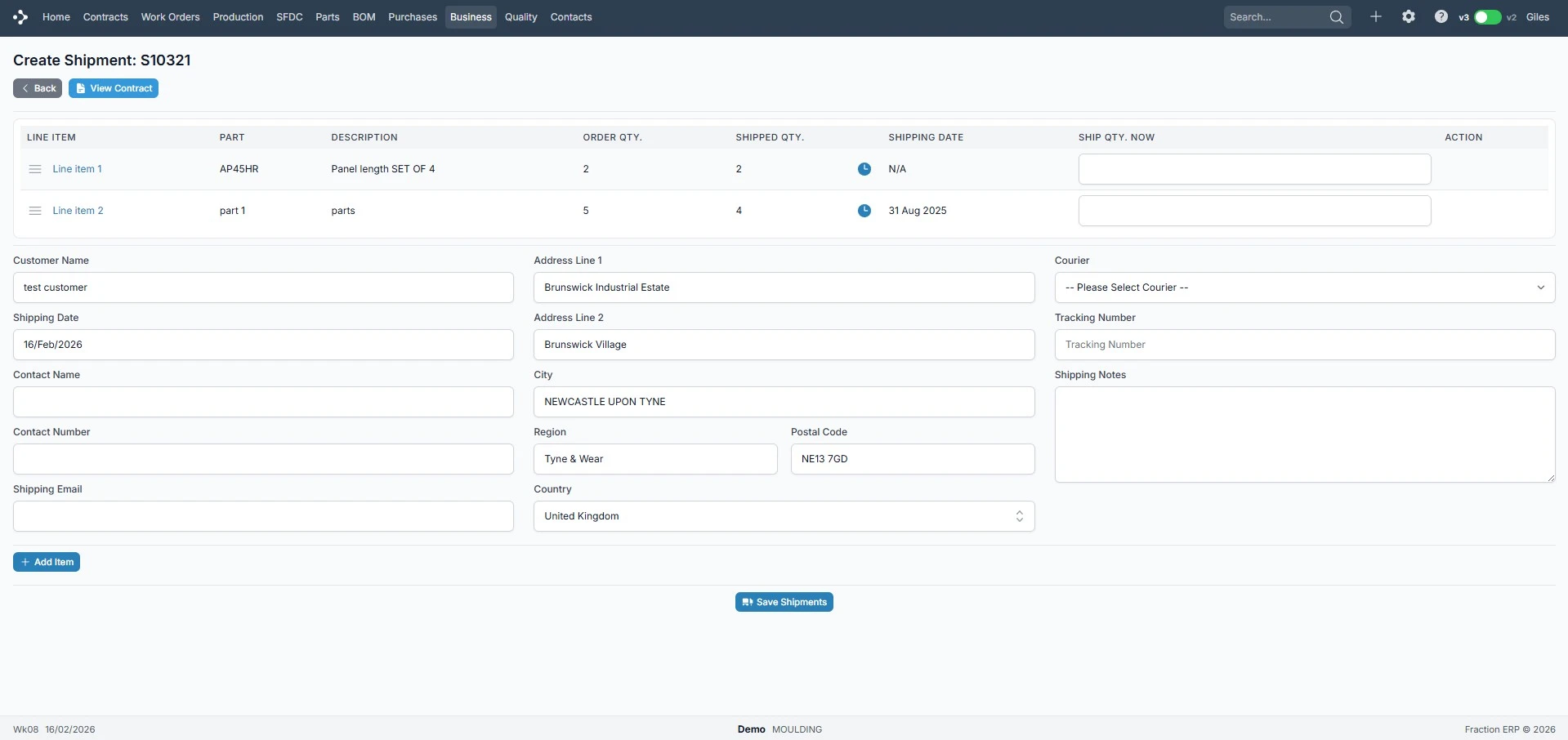
Task: Click the drag handle for Line item 2
Action: [35, 211]
